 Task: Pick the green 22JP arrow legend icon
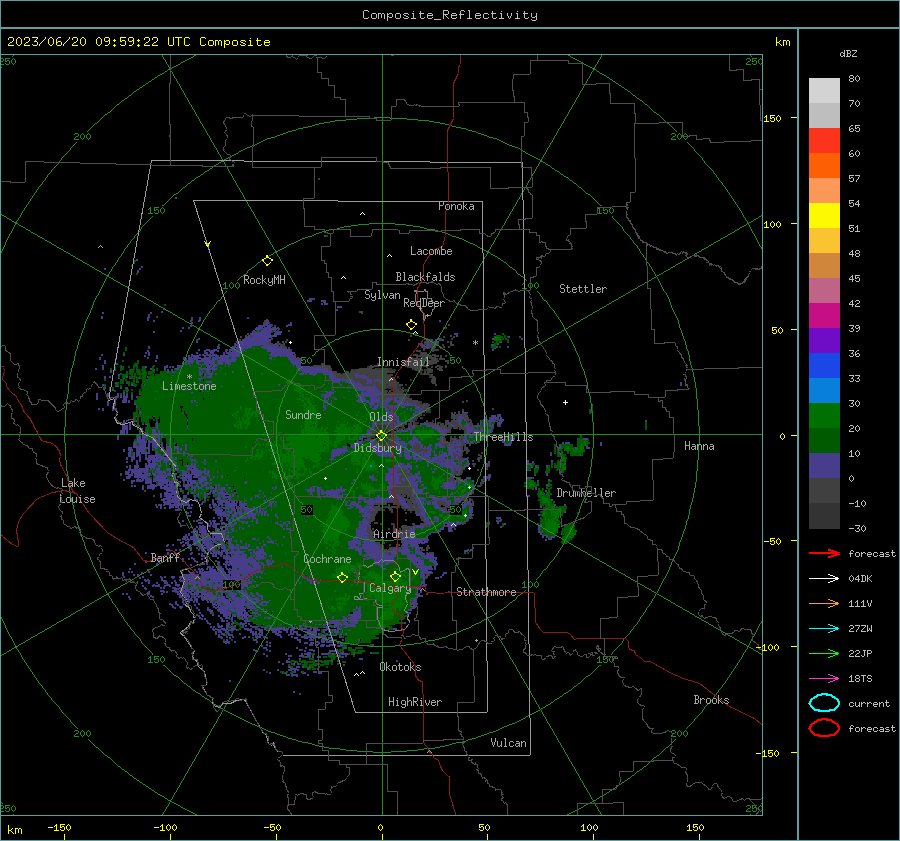tap(824, 653)
